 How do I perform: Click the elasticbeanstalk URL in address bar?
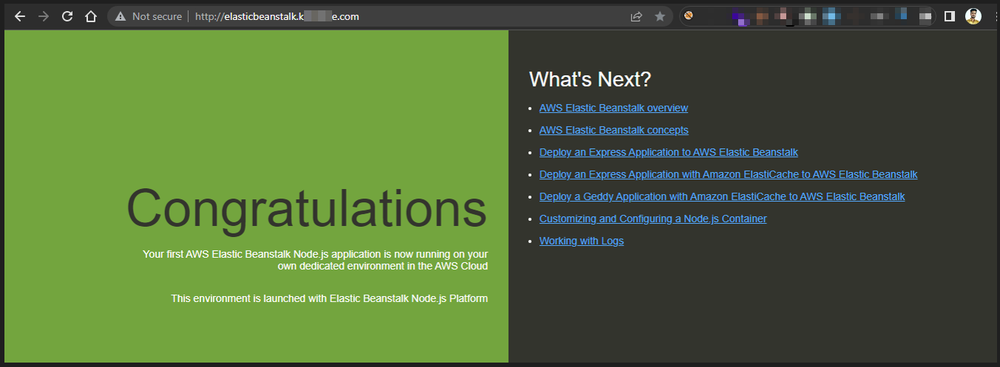pyautogui.click(x=277, y=17)
